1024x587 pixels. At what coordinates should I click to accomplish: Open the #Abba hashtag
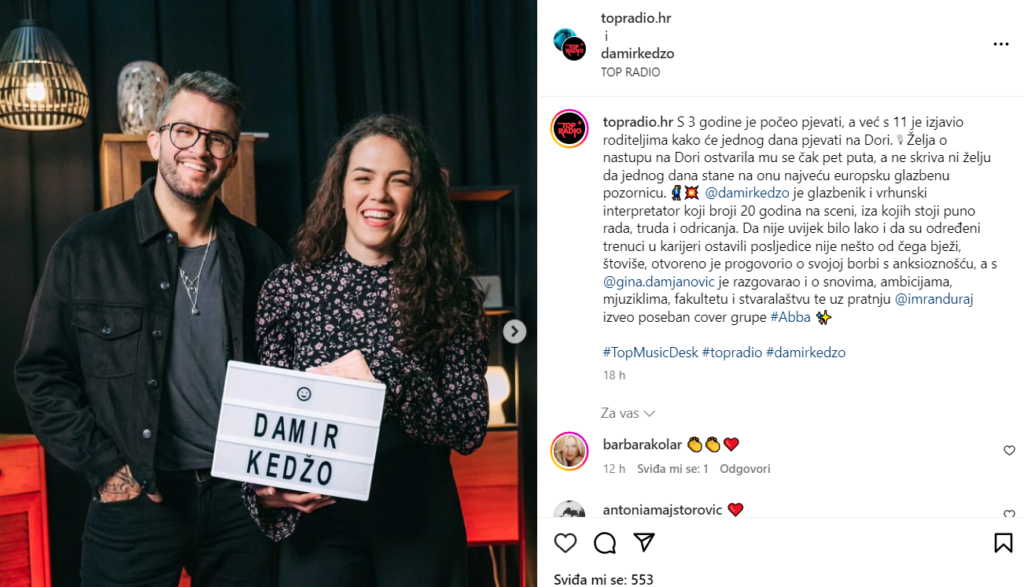tap(790, 317)
